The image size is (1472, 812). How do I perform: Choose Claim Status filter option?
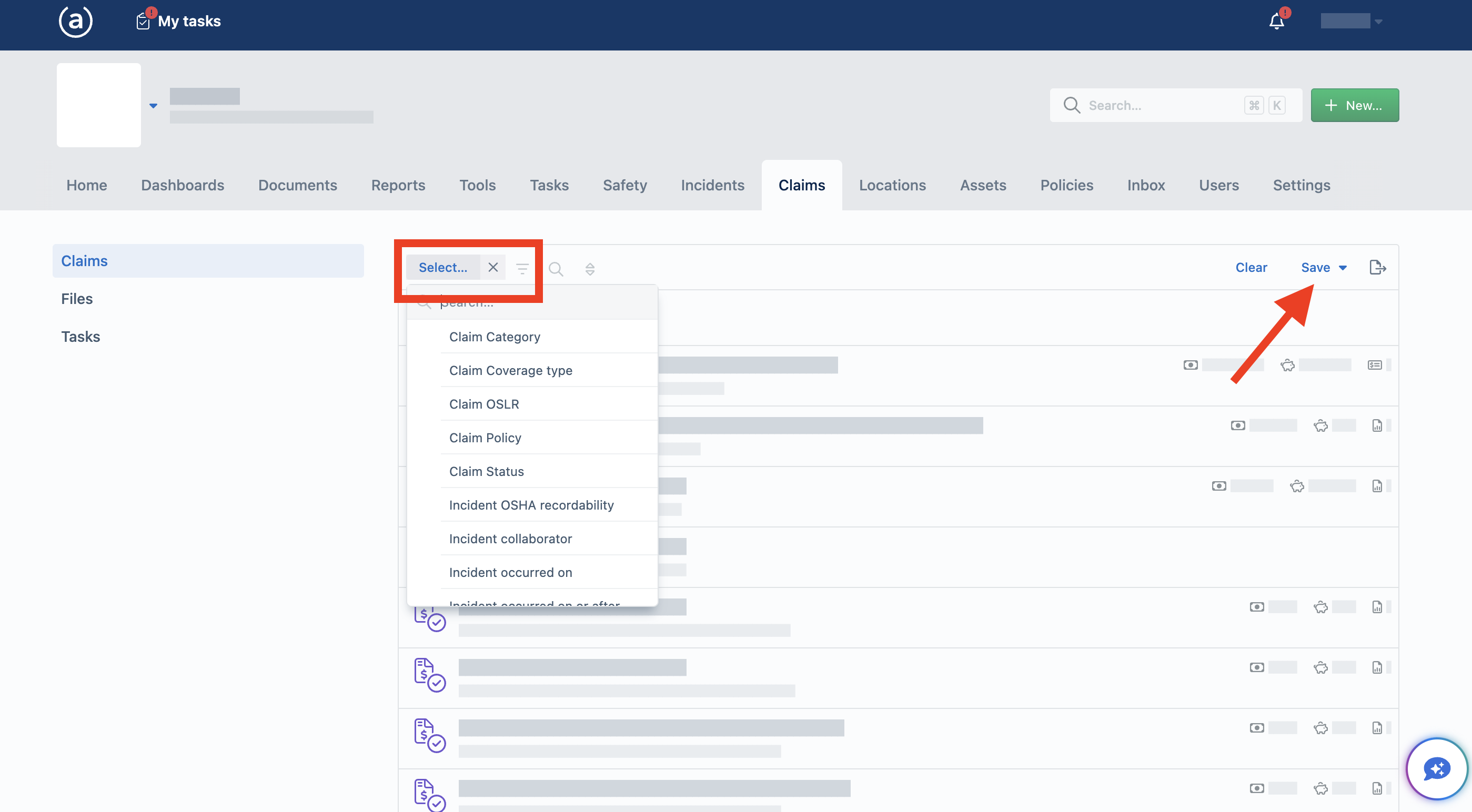[532, 471]
